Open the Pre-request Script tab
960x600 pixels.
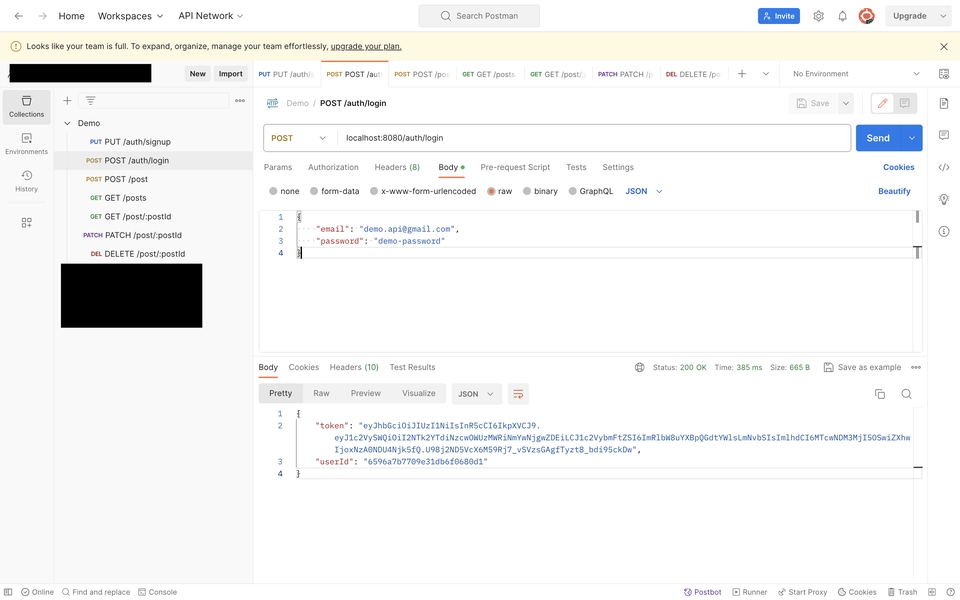(x=515, y=167)
